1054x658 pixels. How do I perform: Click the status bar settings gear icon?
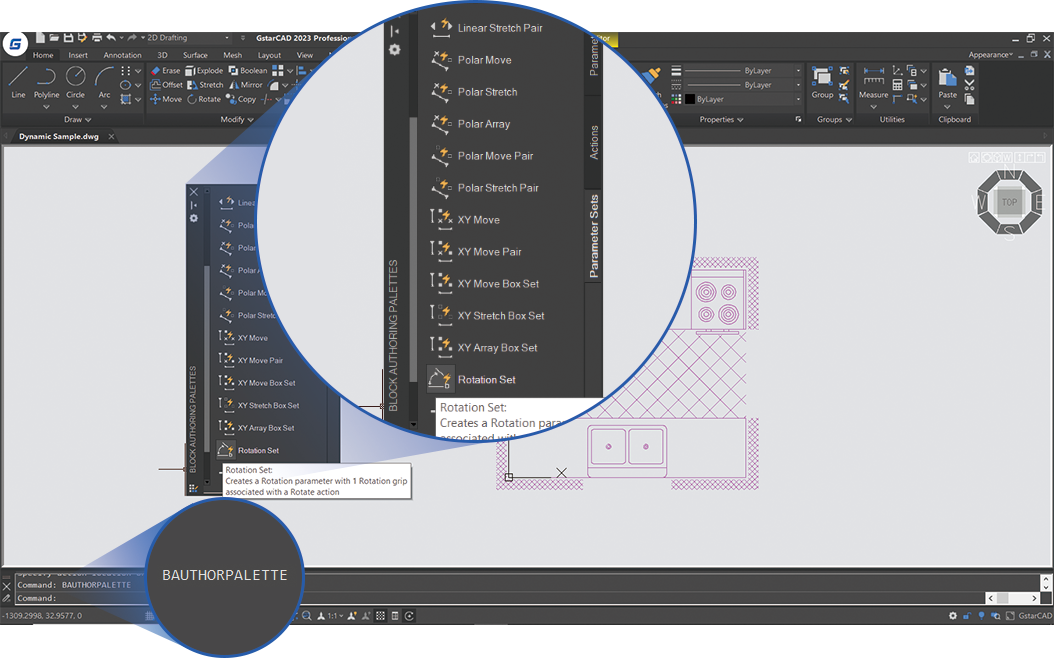952,616
